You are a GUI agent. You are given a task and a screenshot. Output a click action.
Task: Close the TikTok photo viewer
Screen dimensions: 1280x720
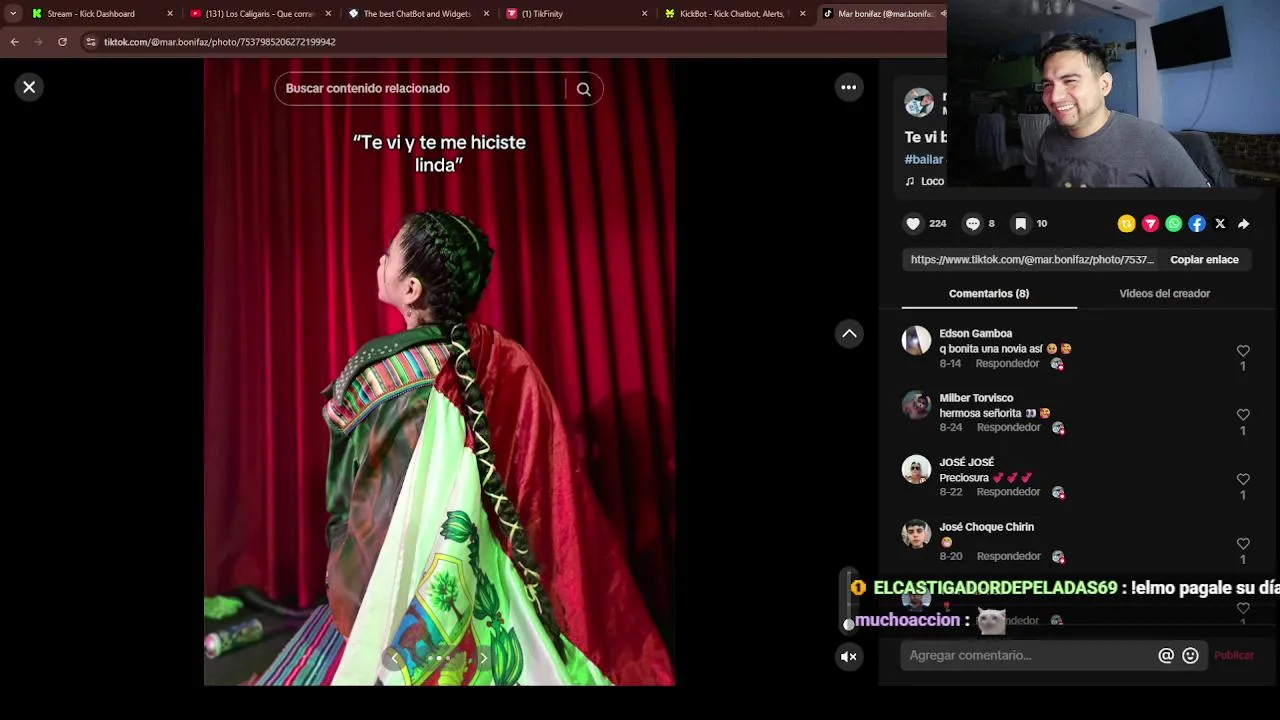pos(29,87)
